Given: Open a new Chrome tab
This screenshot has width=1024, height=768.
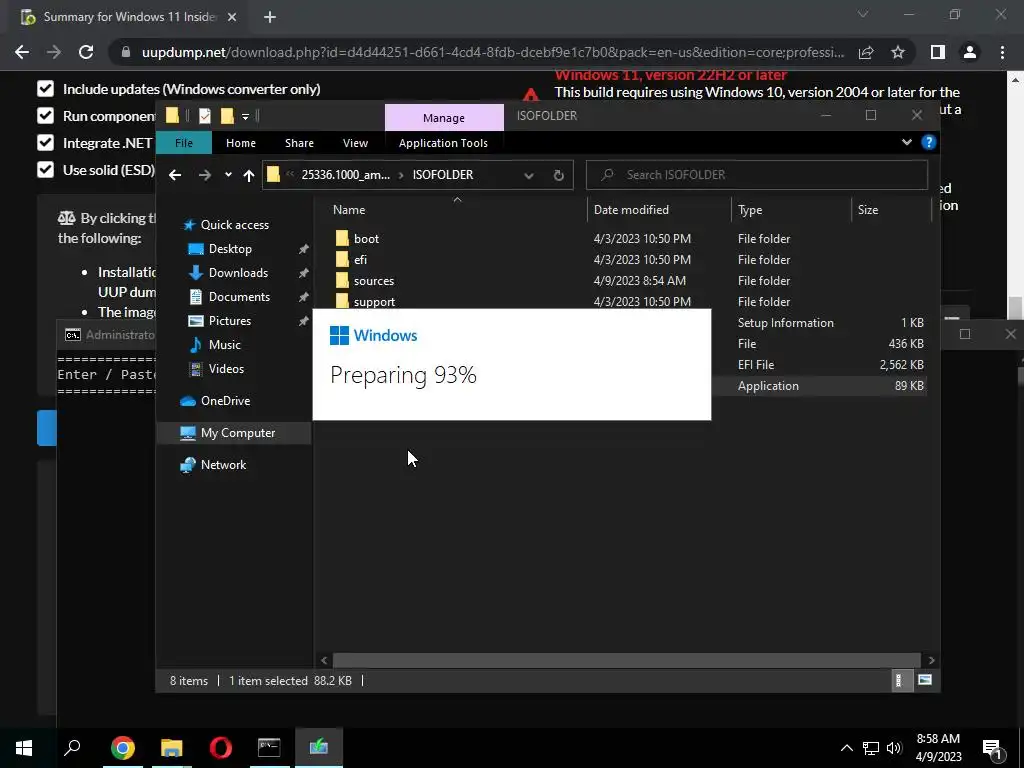Looking at the screenshot, I should coord(270,17).
